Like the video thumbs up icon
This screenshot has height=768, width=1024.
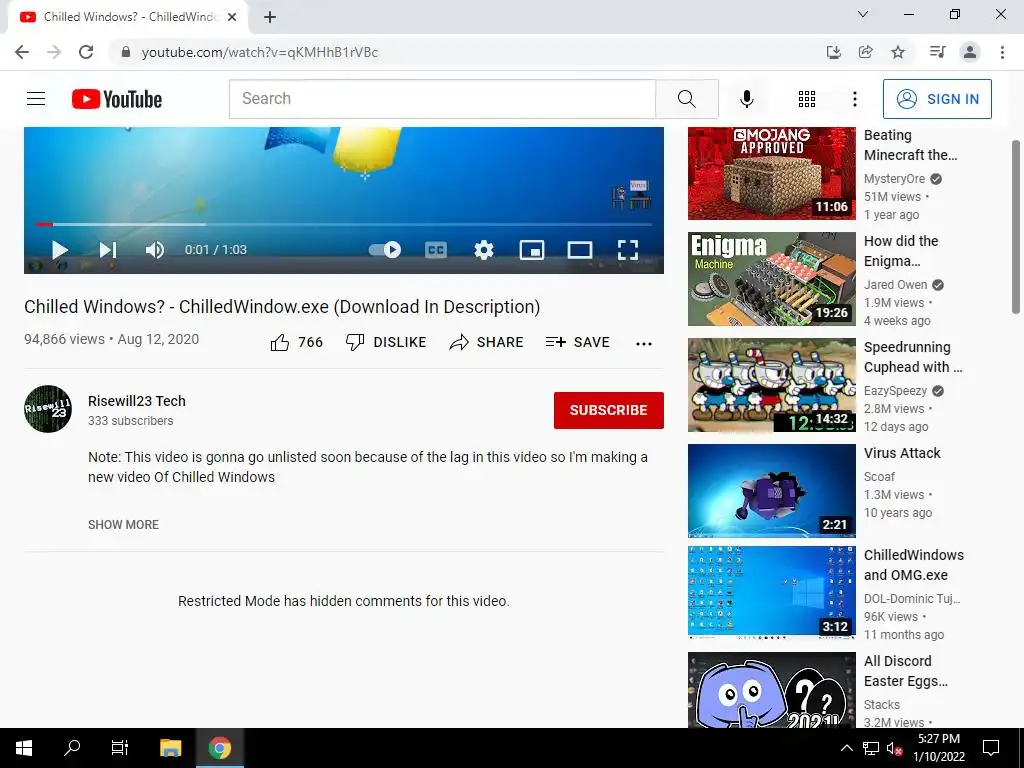(280, 342)
